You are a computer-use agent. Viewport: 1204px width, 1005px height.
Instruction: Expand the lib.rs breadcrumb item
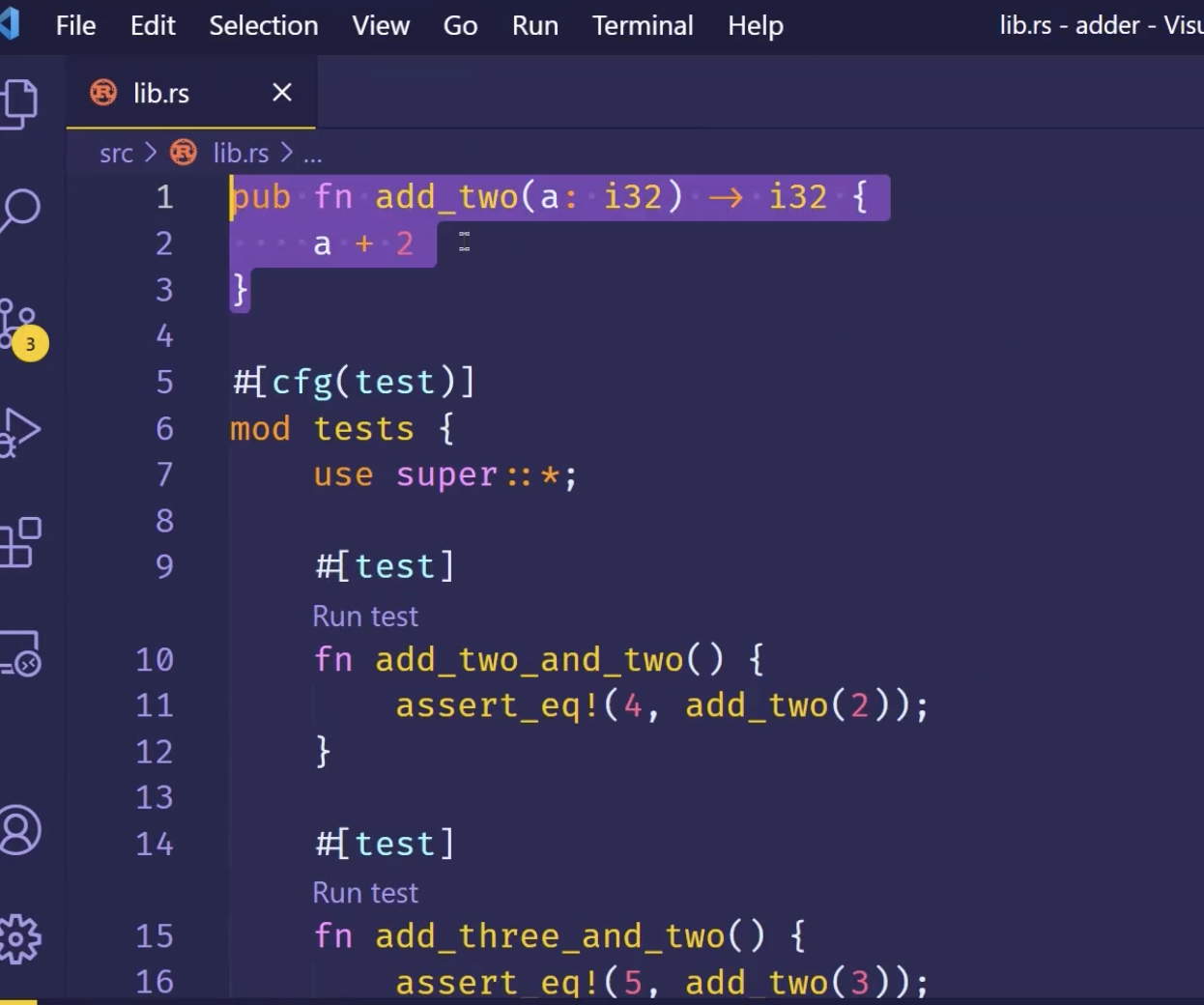(x=240, y=154)
